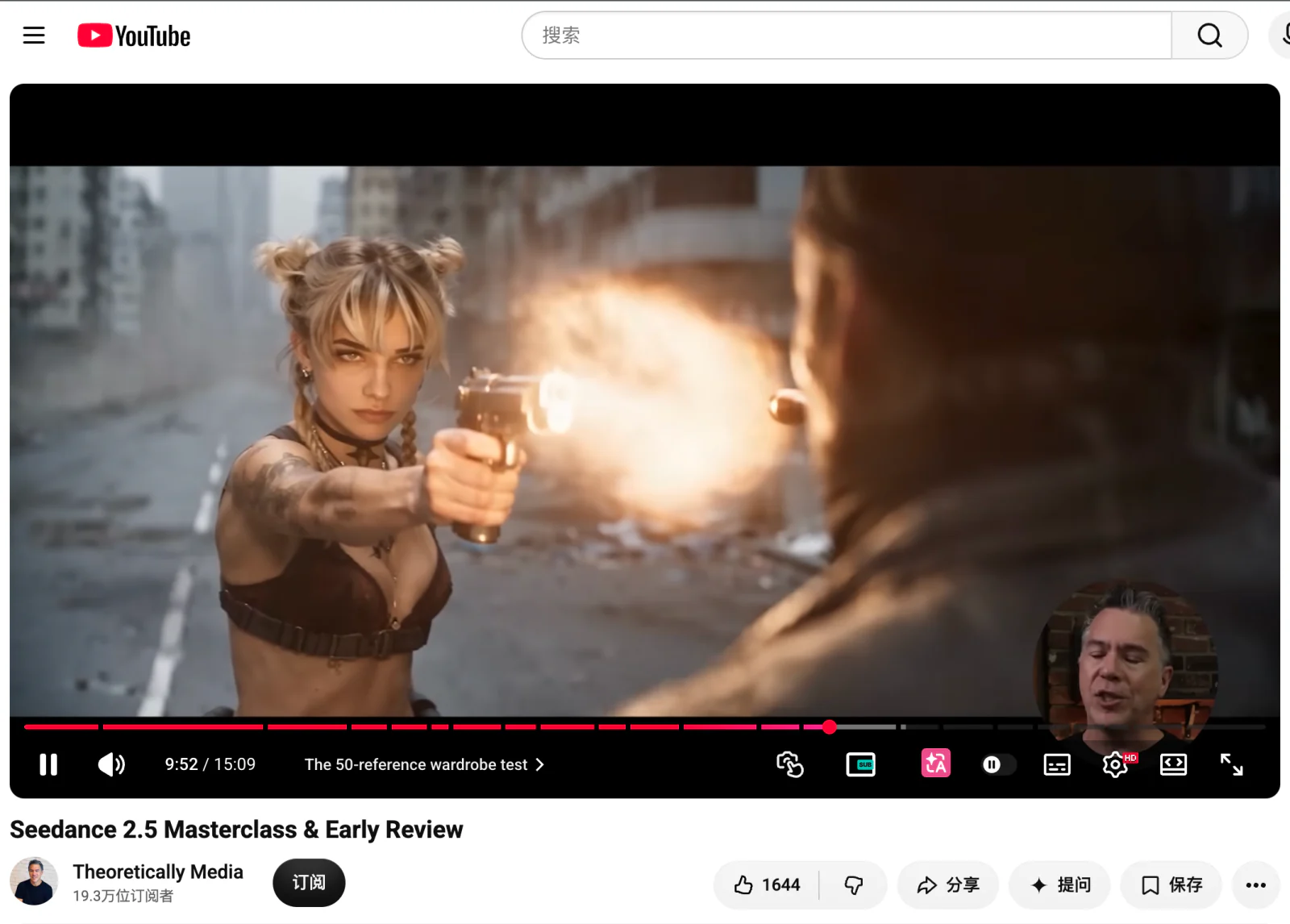The height and width of the screenshot is (924, 1290).
Task: Open the three-dot more actions menu
Action: coord(1255,885)
